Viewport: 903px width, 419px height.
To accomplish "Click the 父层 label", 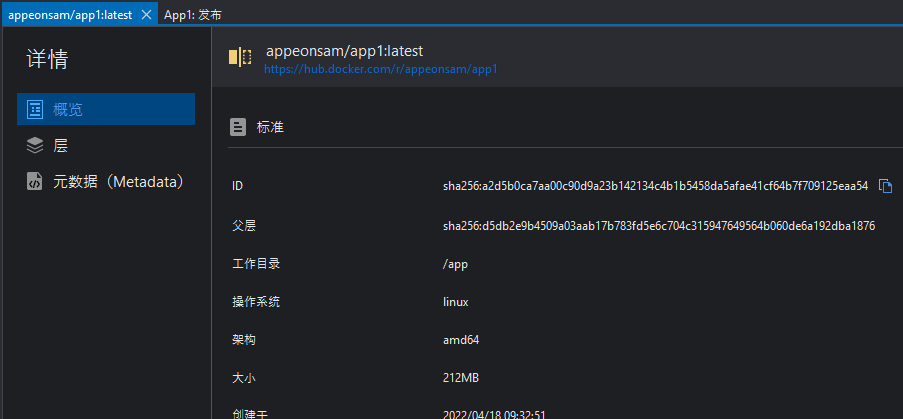I will (244, 226).
